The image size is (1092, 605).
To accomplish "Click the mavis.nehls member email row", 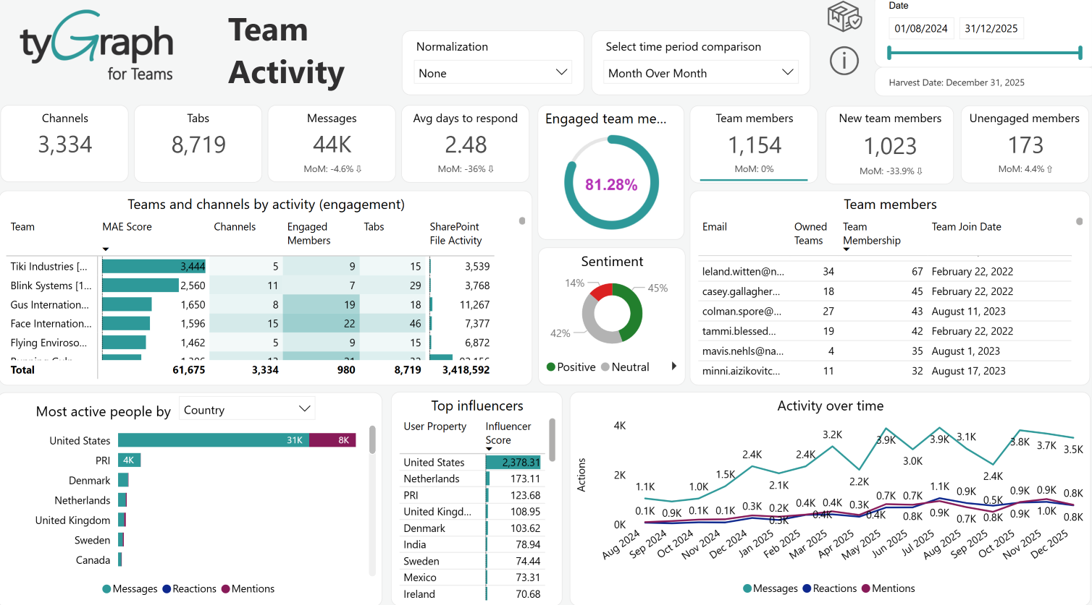I will click(x=886, y=351).
